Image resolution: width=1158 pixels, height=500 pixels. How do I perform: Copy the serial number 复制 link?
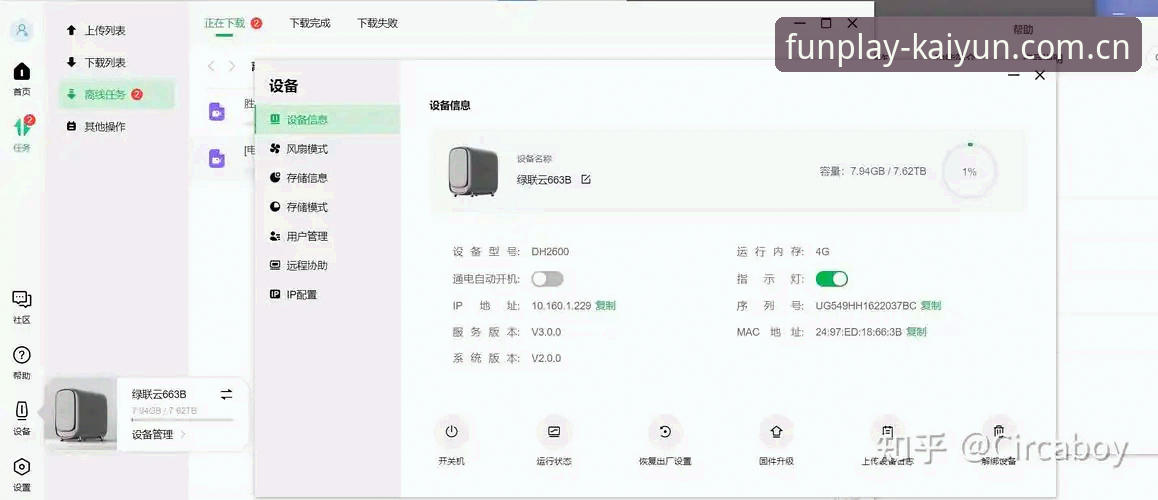[x=931, y=306]
